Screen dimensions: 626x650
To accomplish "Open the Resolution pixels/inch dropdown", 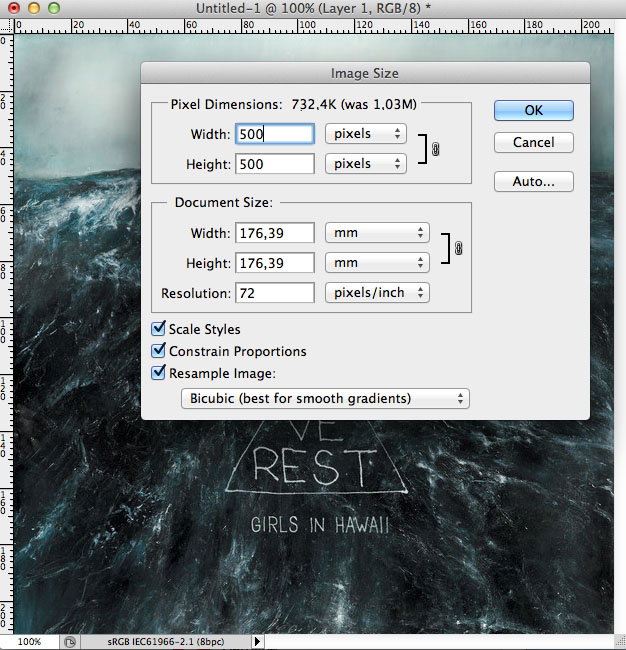I will click(x=377, y=293).
